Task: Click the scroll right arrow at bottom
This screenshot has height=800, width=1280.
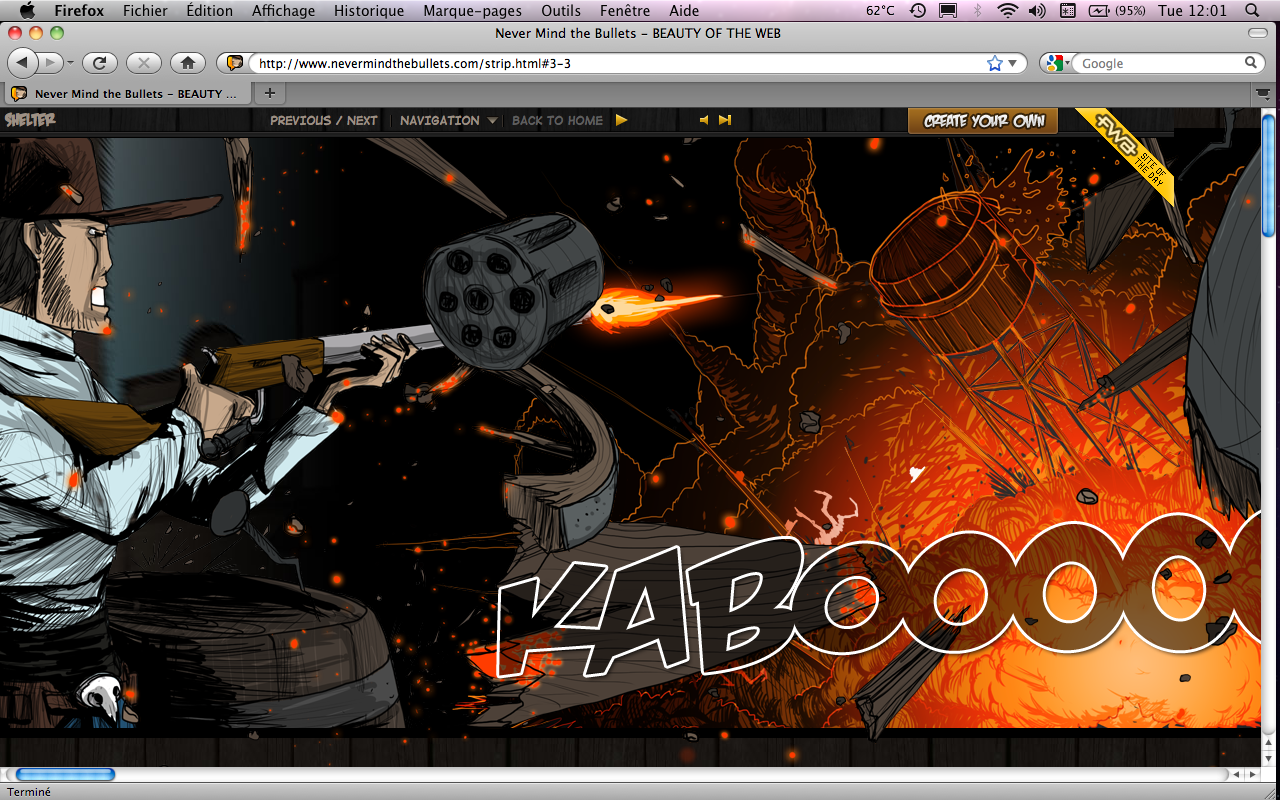Action: click(x=1254, y=774)
